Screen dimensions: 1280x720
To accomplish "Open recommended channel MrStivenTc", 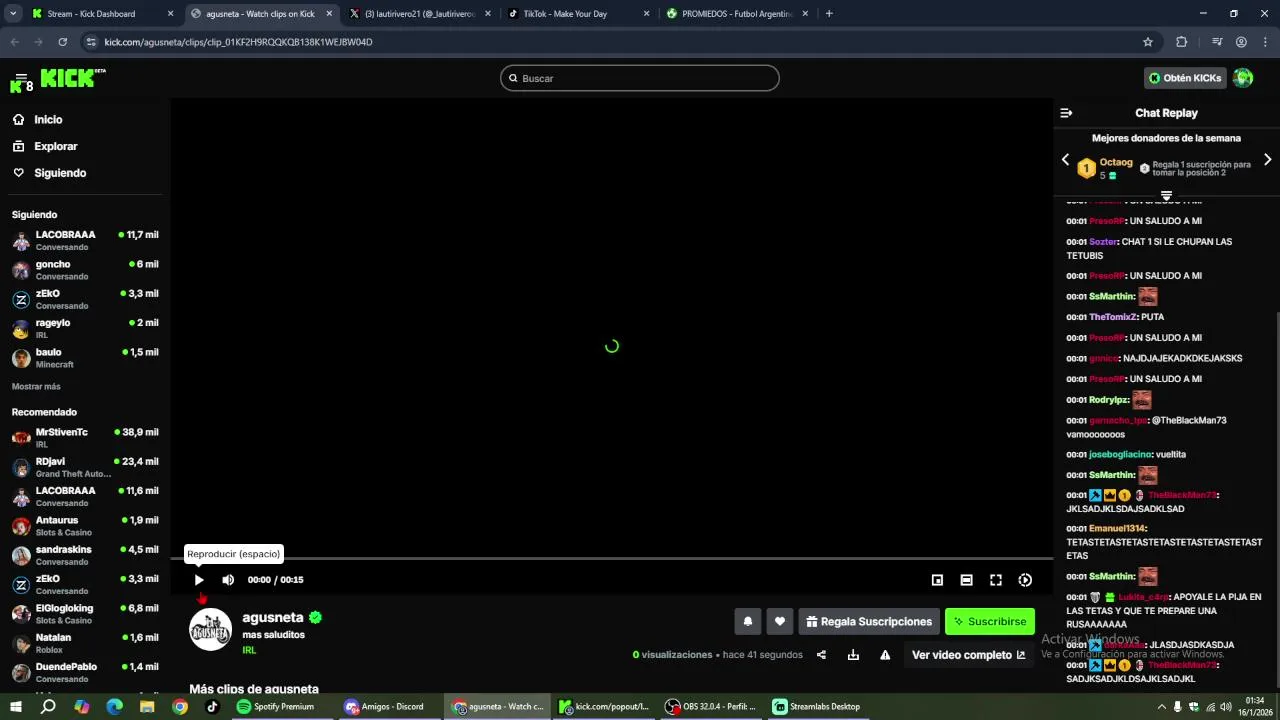I will point(85,438).
